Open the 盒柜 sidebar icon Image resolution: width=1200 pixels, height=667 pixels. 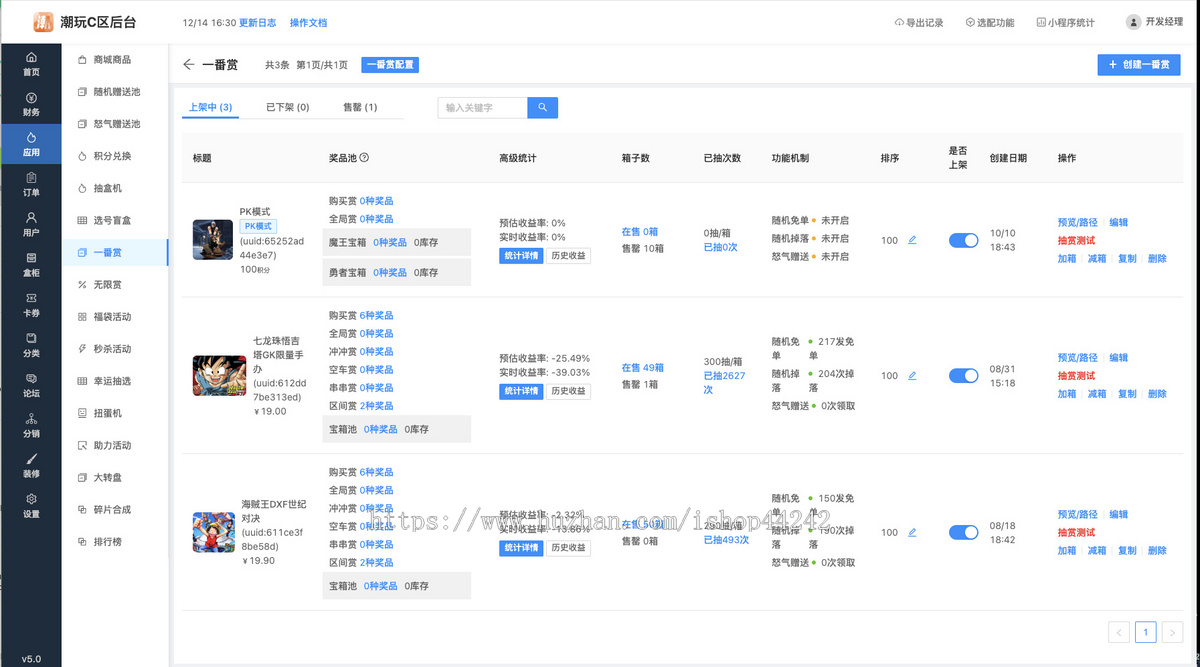[31, 258]
